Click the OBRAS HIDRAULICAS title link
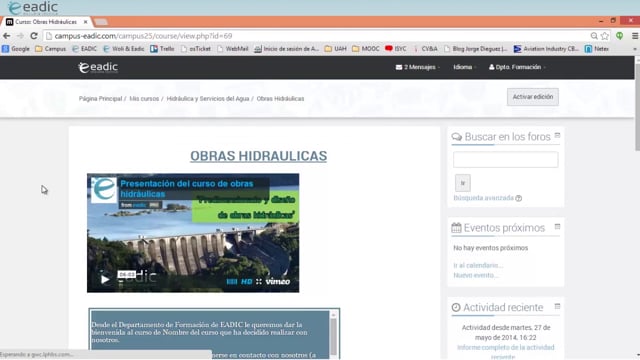Screen dimensions: 640x360 (258, 156)
